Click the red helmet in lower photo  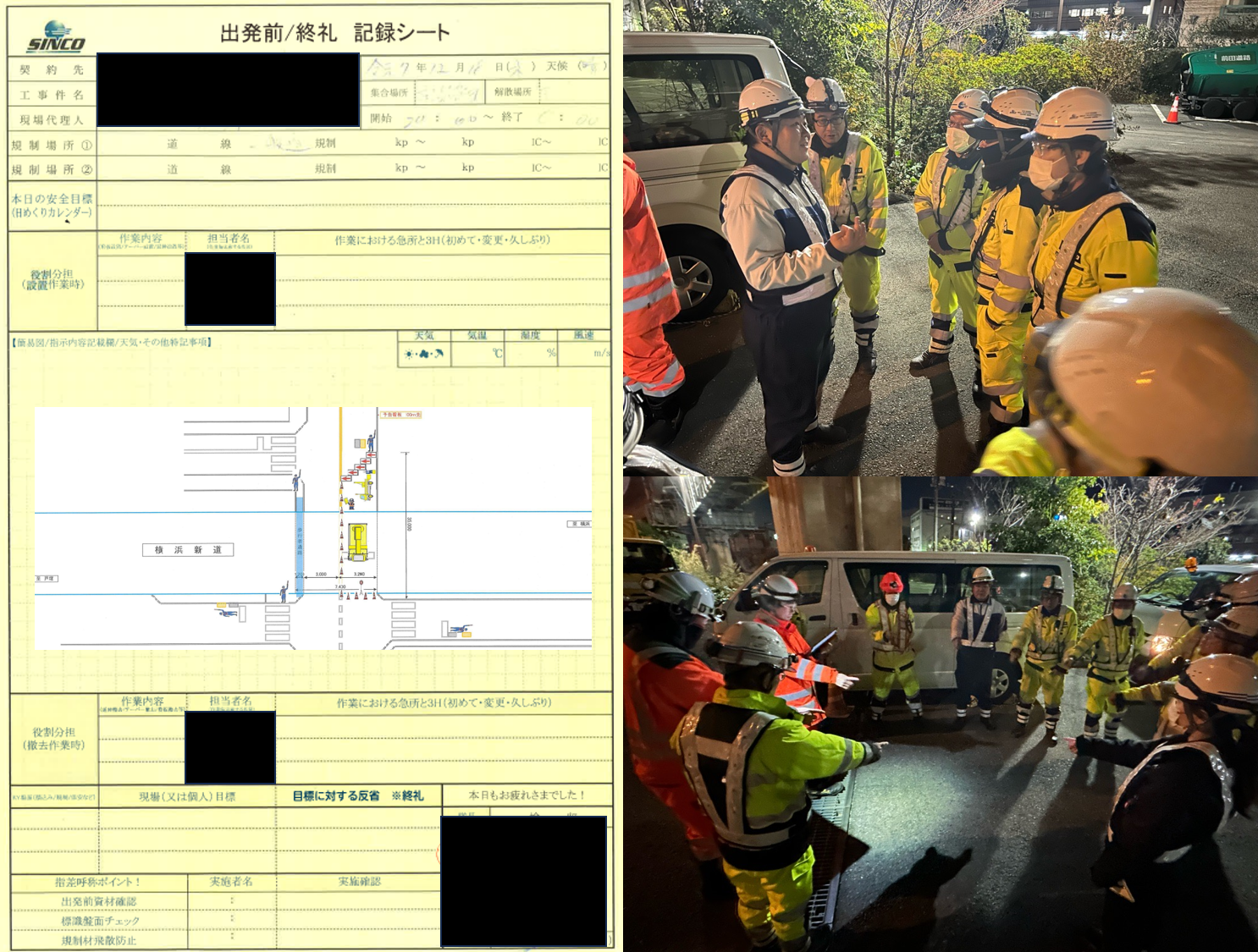pos(891,581)
